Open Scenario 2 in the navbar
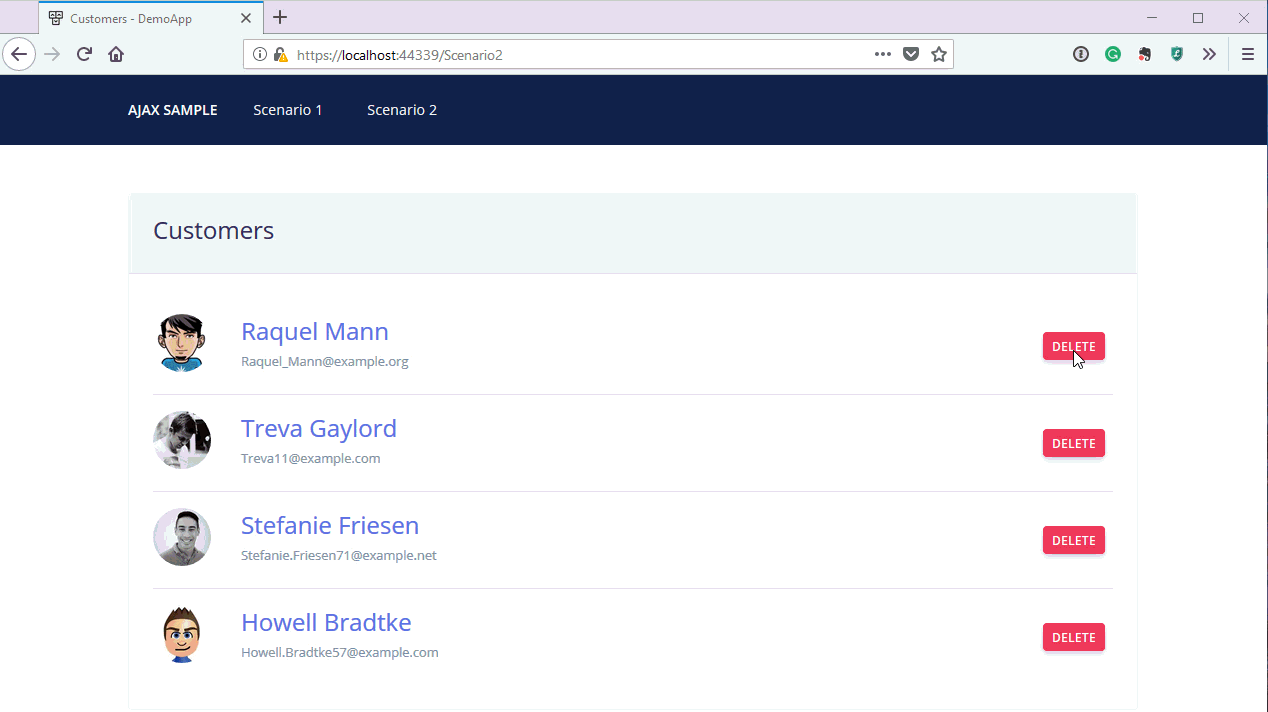Screen dimensions: 1268x712 [x=402, y=110]
